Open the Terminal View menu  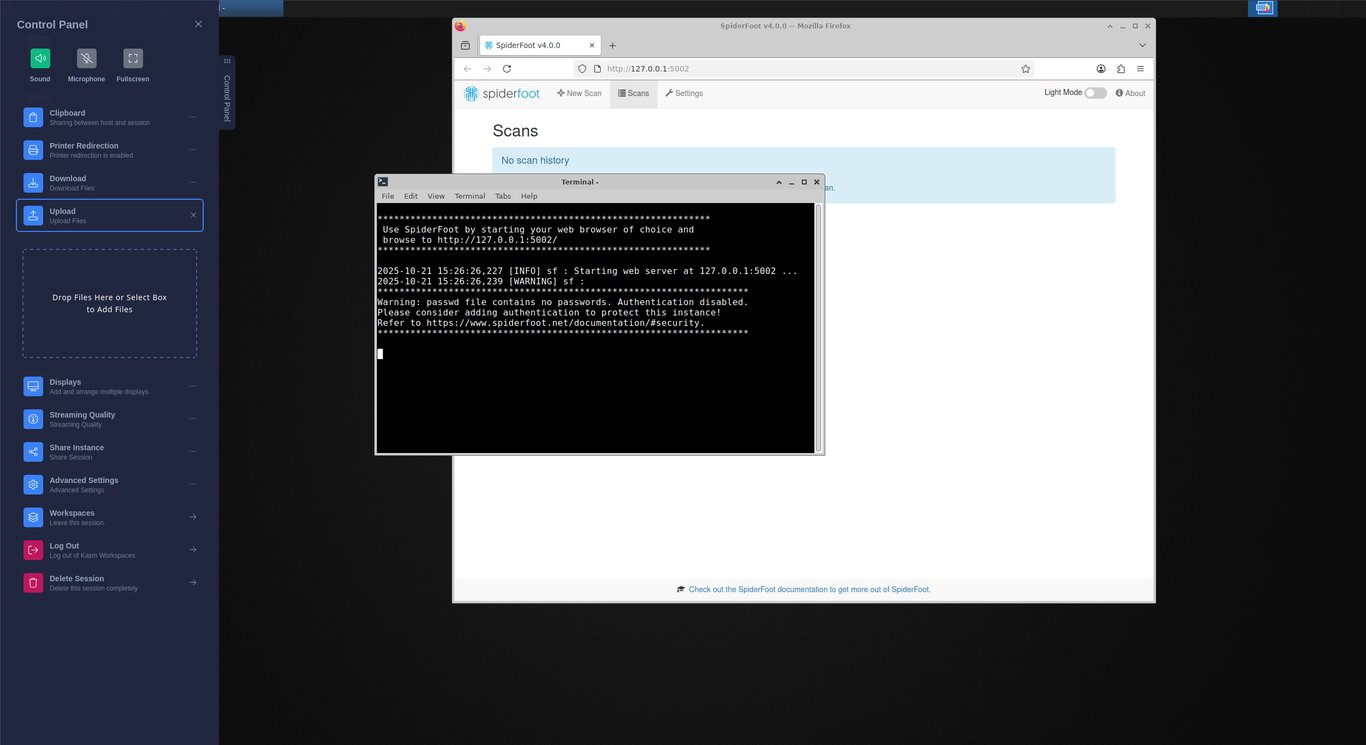click(436, 196)
